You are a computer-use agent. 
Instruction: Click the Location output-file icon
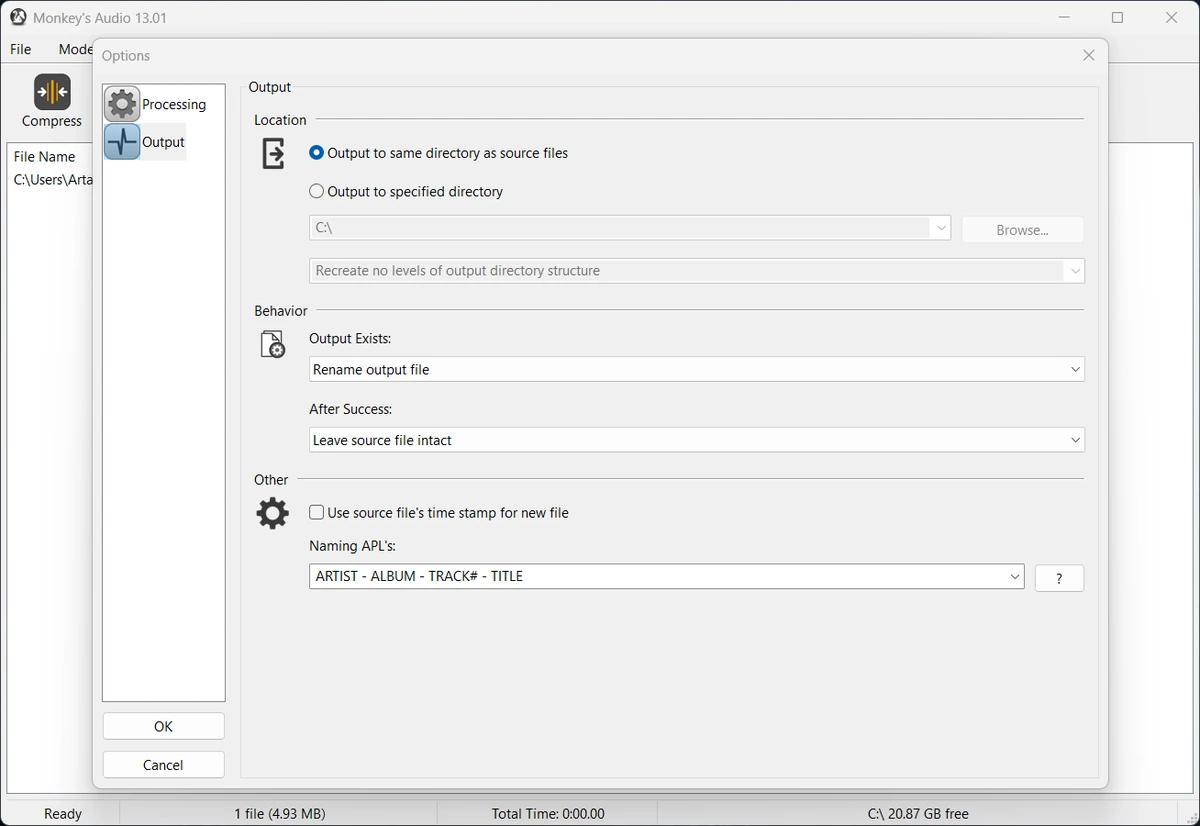tap(273, 154)
